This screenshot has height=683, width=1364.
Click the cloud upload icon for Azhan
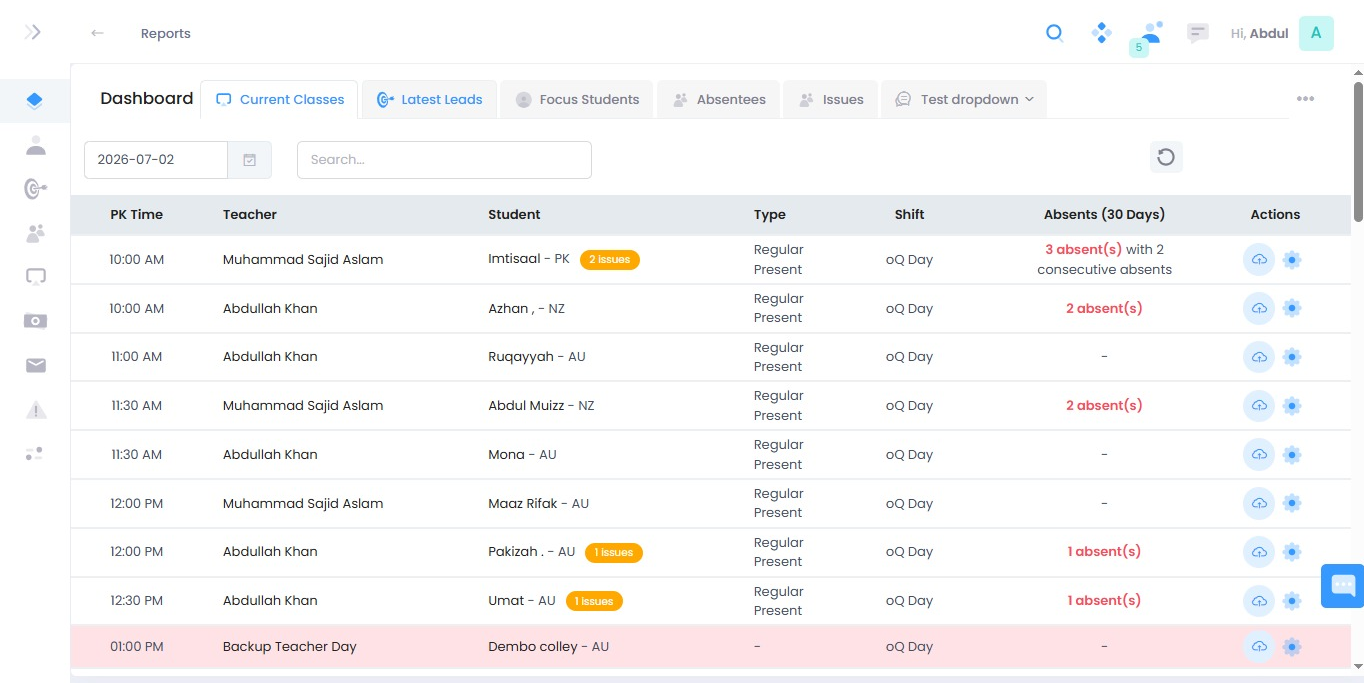tap(1259, 308)
